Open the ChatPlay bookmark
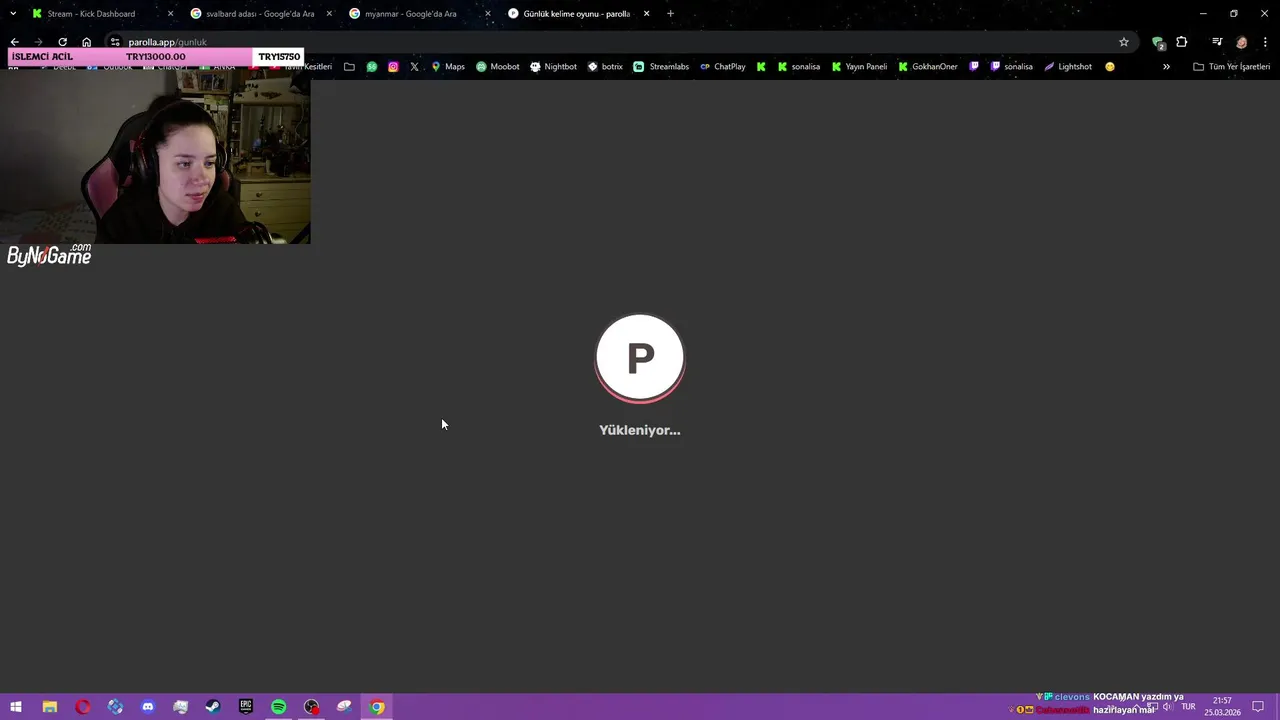 click(x=722, y=67)
